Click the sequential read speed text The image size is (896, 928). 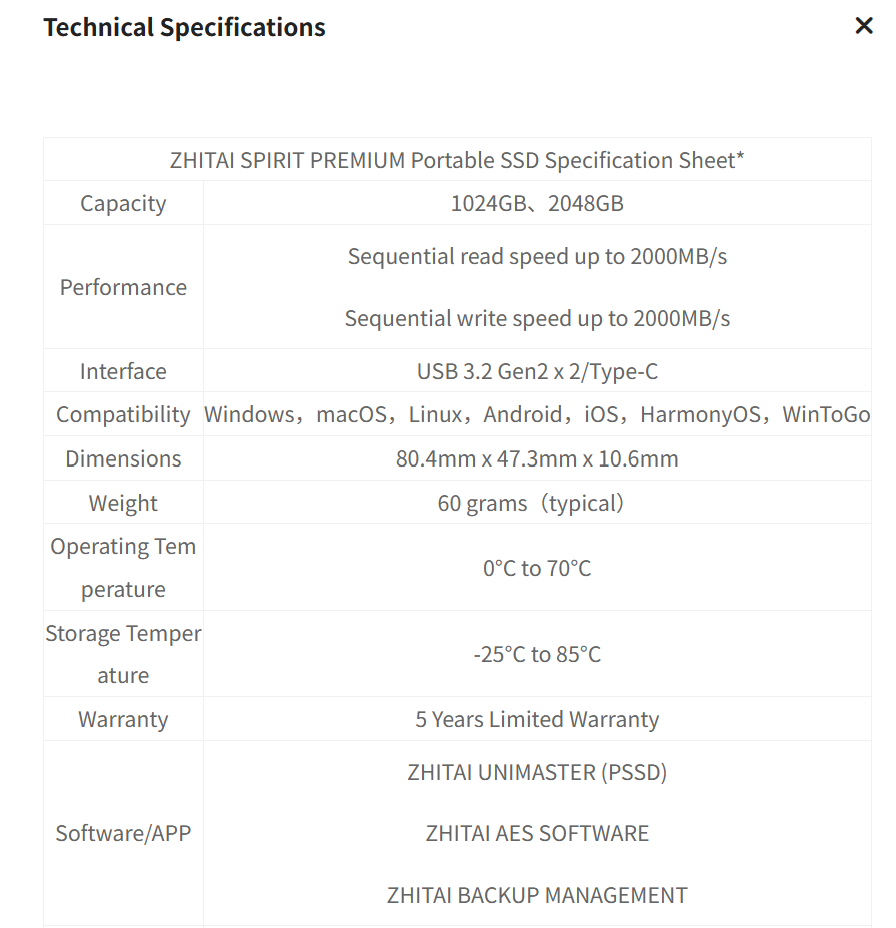tap(537, 256)
